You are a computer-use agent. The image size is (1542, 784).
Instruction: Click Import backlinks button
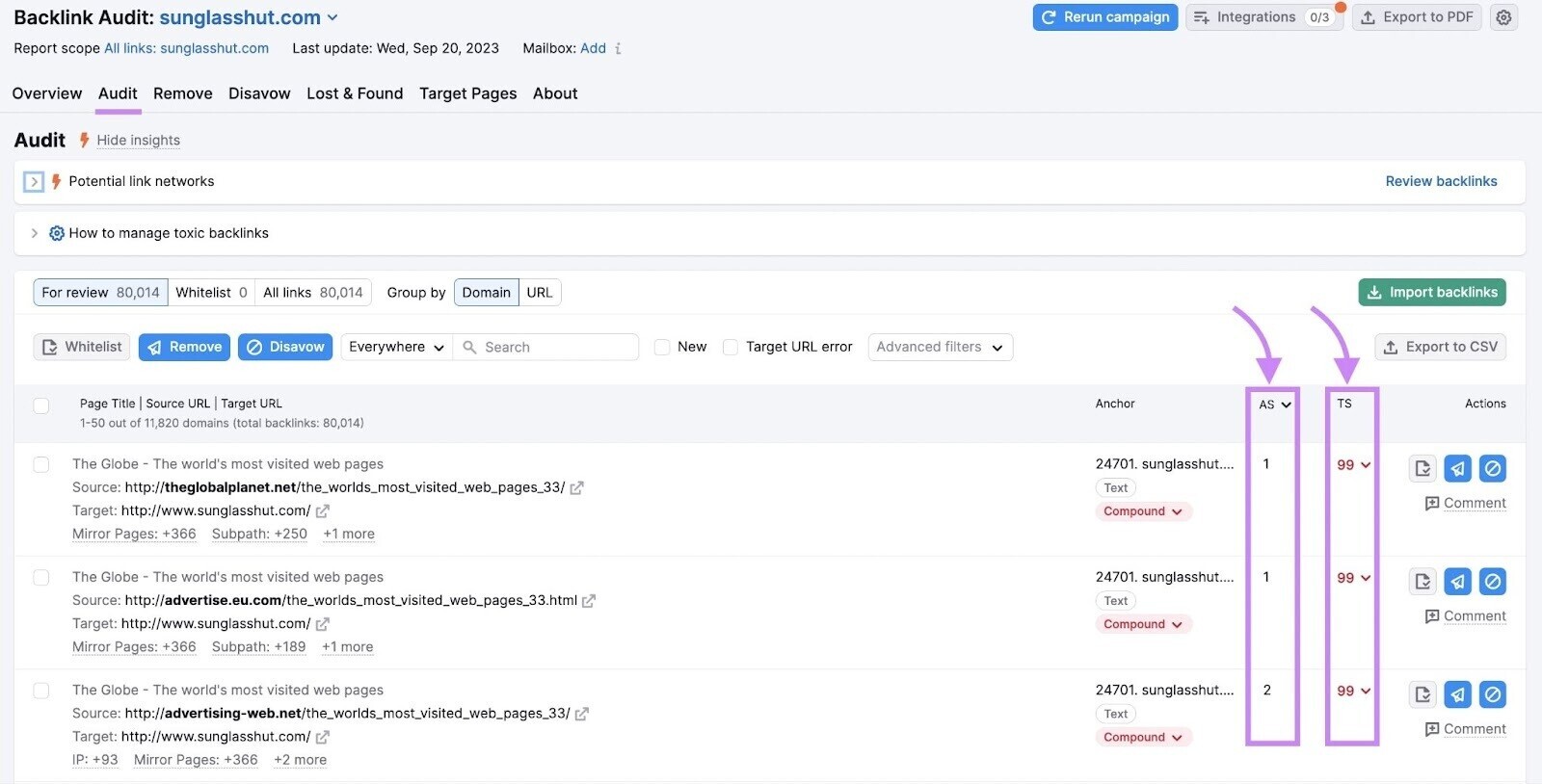pos(1432,292)
